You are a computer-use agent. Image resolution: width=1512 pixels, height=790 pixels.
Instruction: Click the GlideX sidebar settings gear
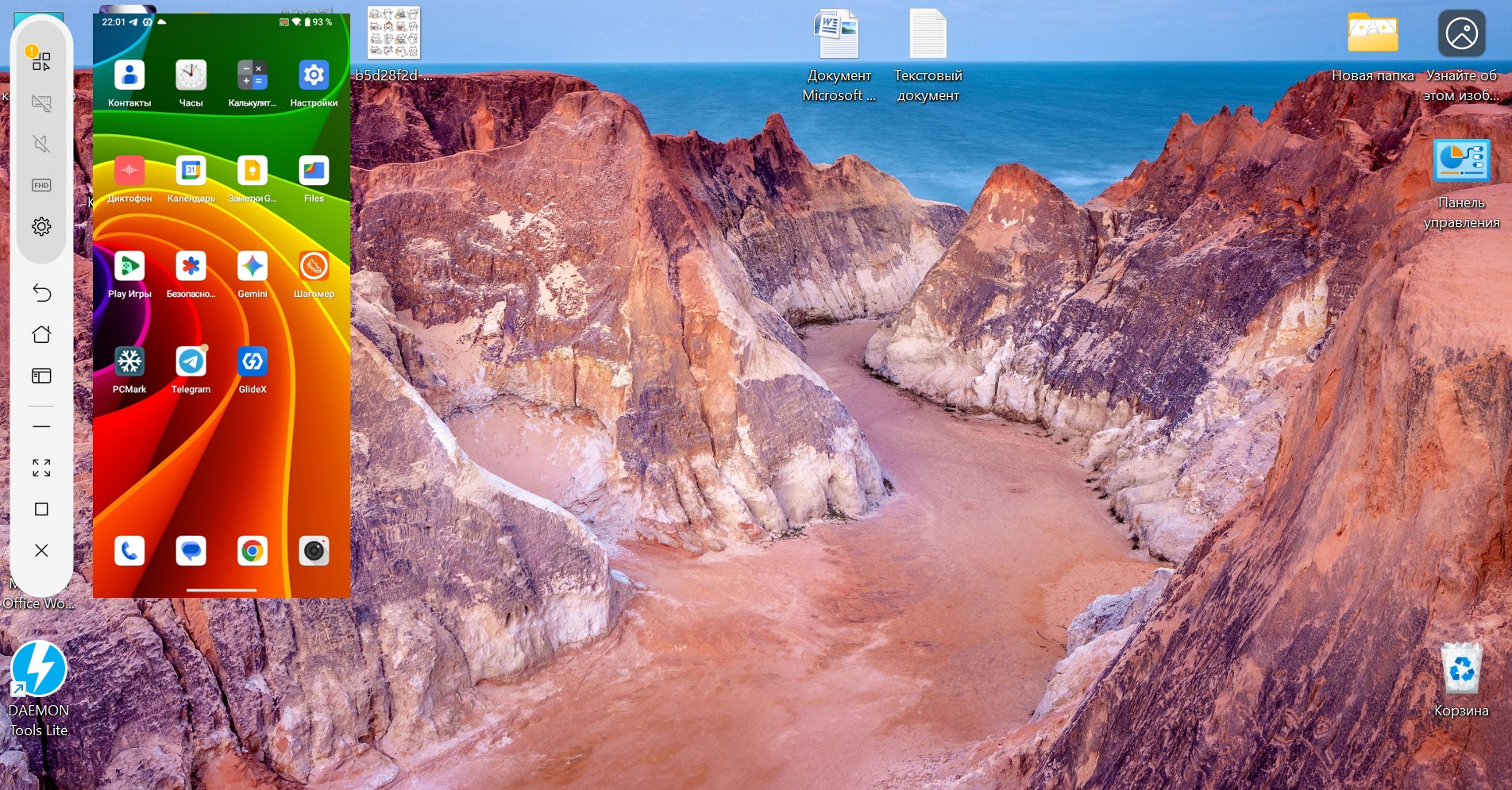tap(41, 226)
